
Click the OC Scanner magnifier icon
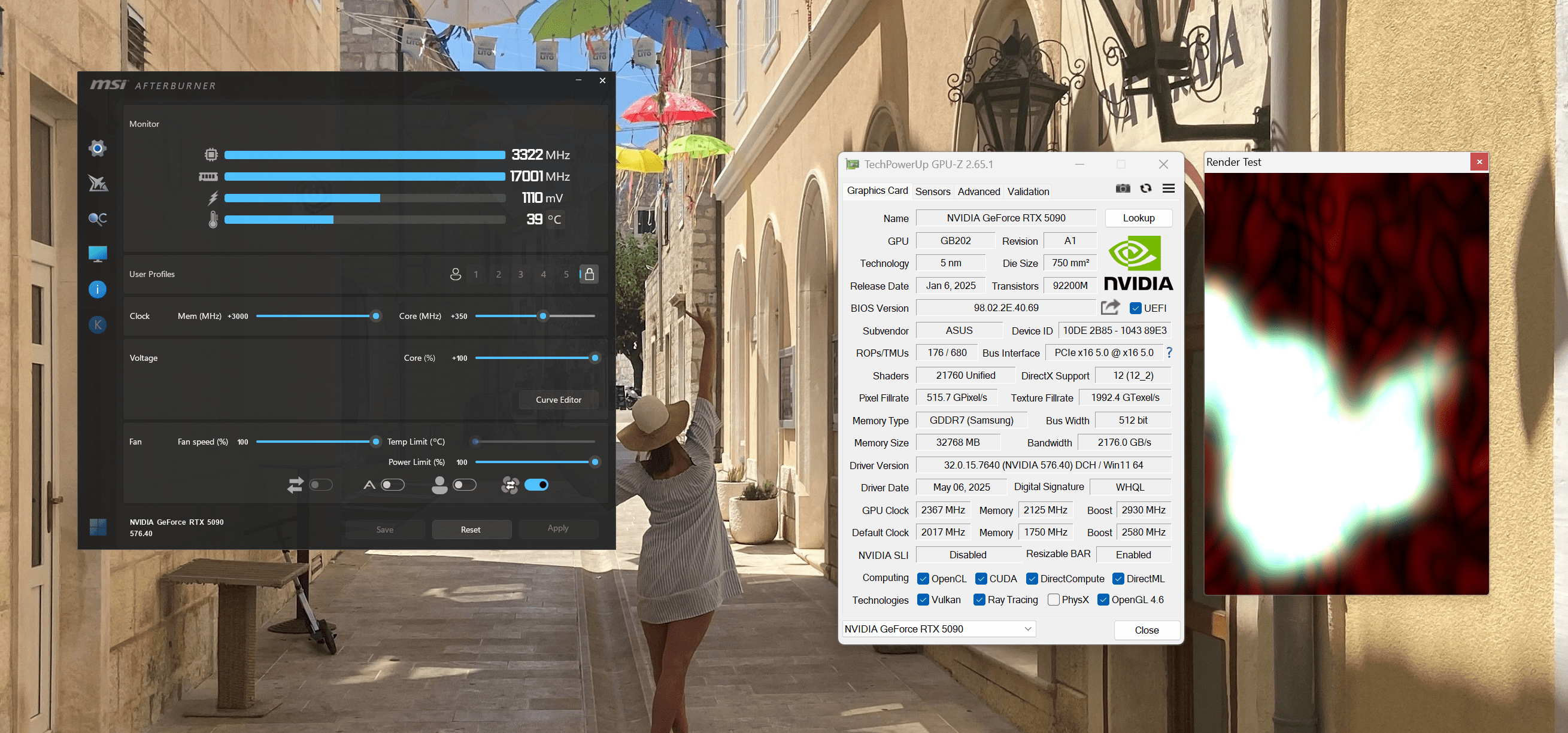pos(98,218)
